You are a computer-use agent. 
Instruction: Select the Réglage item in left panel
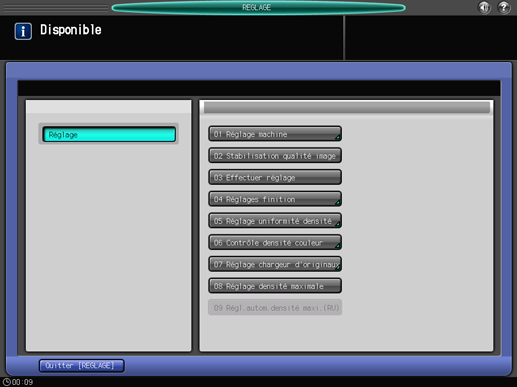click(x=109, y=134)
